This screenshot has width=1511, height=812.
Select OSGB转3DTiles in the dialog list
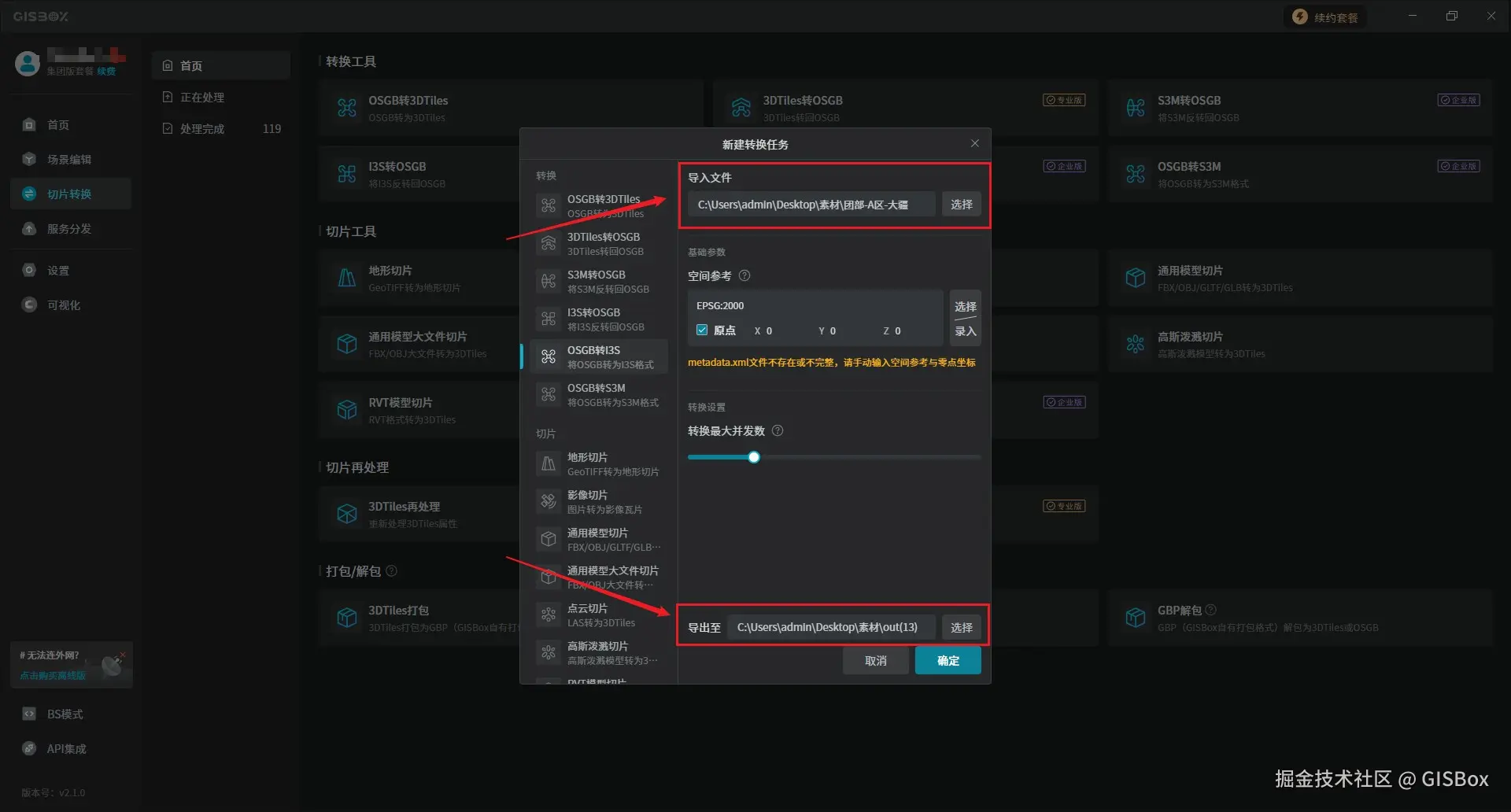[x=599, y=205]
